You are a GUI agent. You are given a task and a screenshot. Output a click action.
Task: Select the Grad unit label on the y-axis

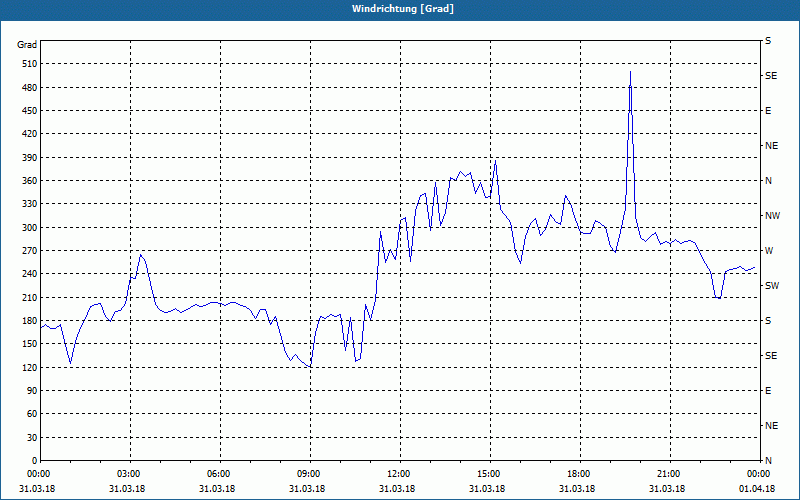pyautogui.click(x=27, y=45)
